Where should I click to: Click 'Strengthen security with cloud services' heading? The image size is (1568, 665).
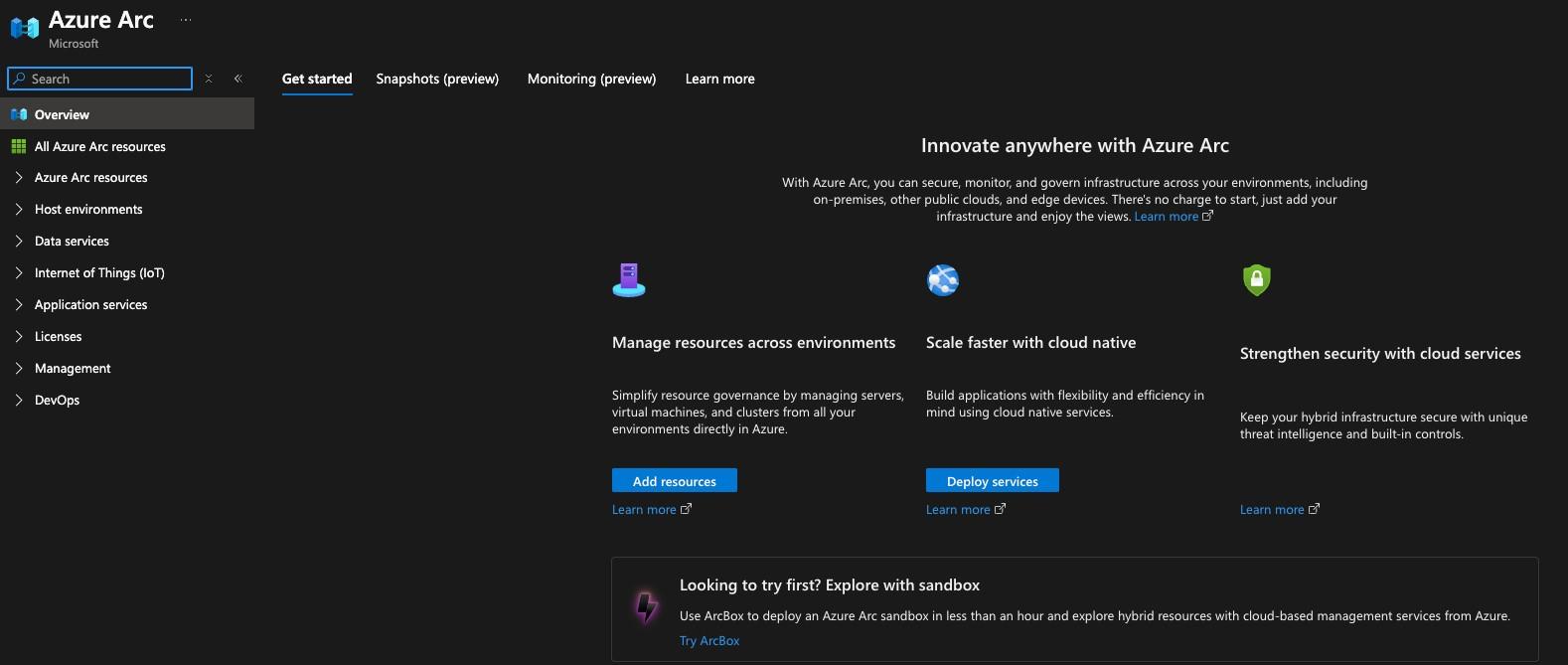(1380, 354)
